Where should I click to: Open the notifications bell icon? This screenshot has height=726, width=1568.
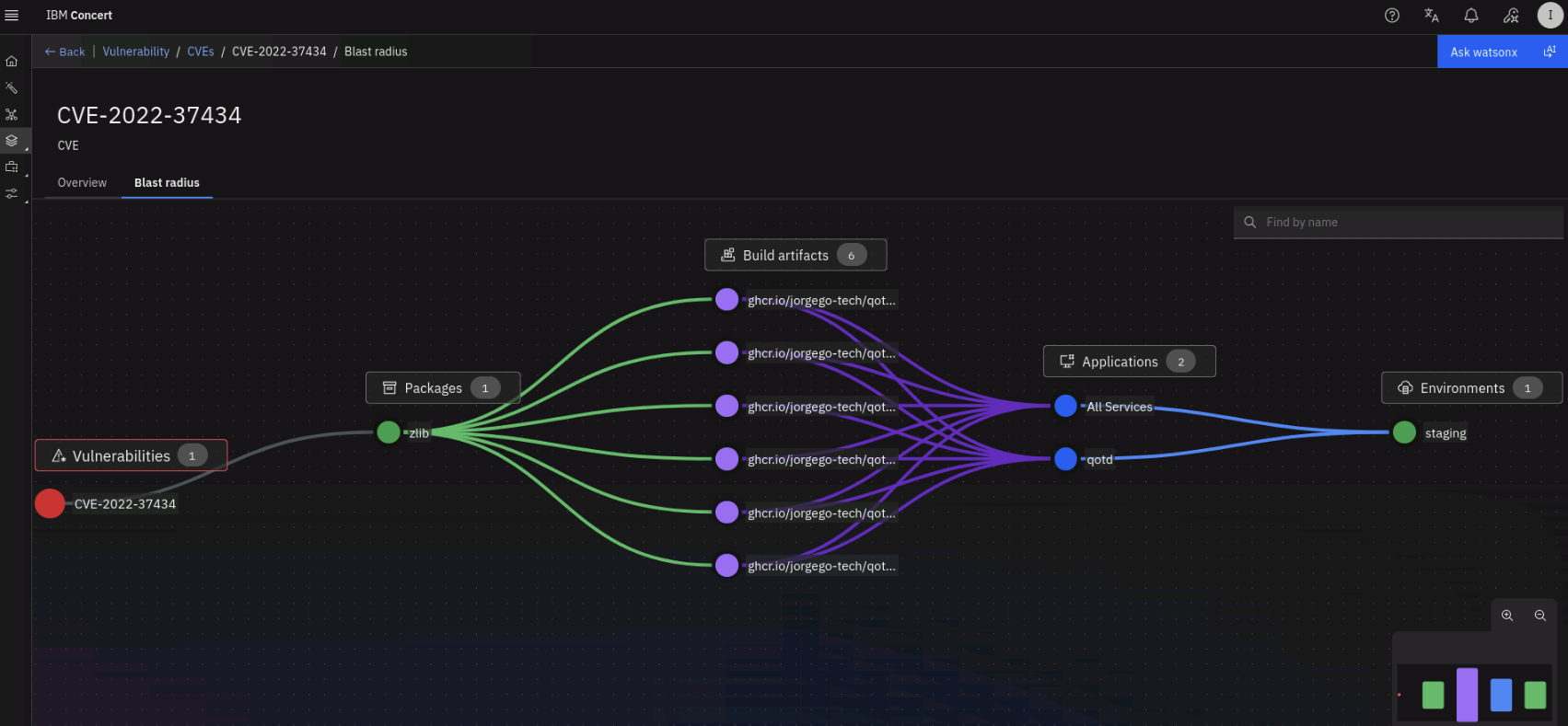pos(1470,16)
